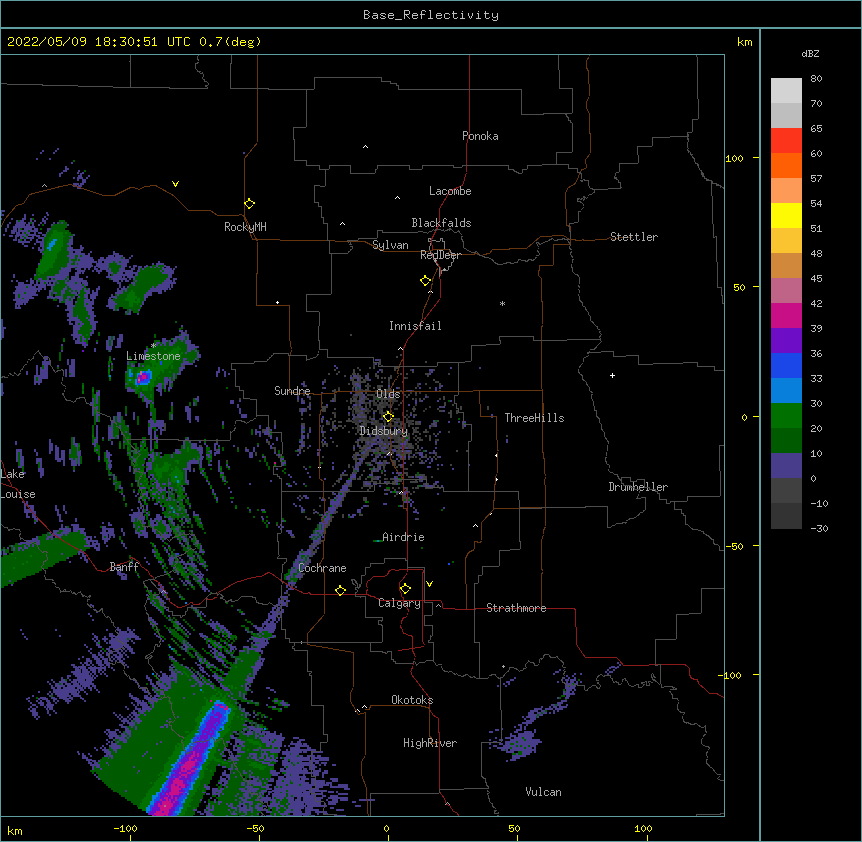Click the Olds city label
Image resolution: width=862 pixels, height=842 pixels.
(x=388, y=394)
